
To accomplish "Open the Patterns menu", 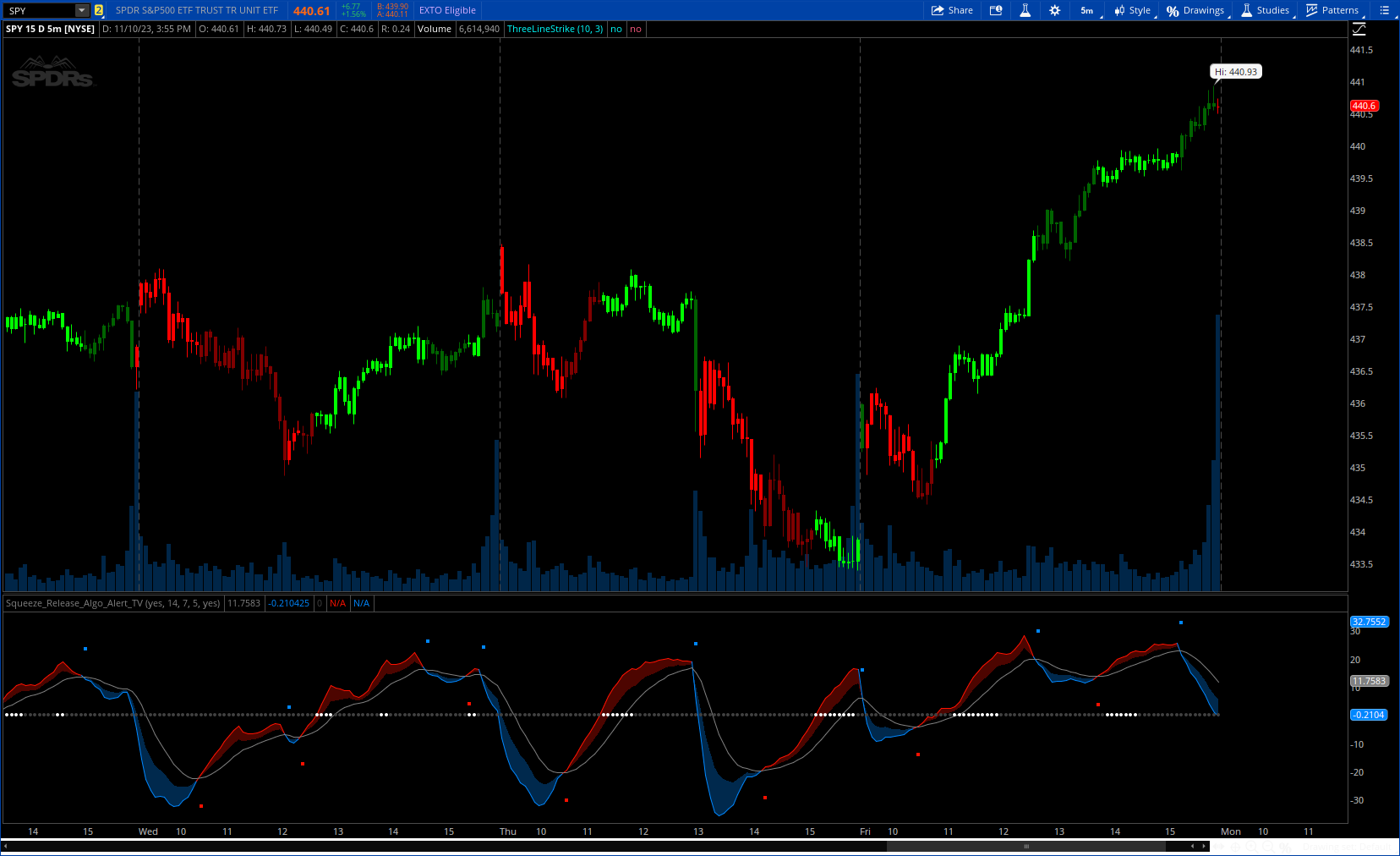I will (x=1333, y=10).
